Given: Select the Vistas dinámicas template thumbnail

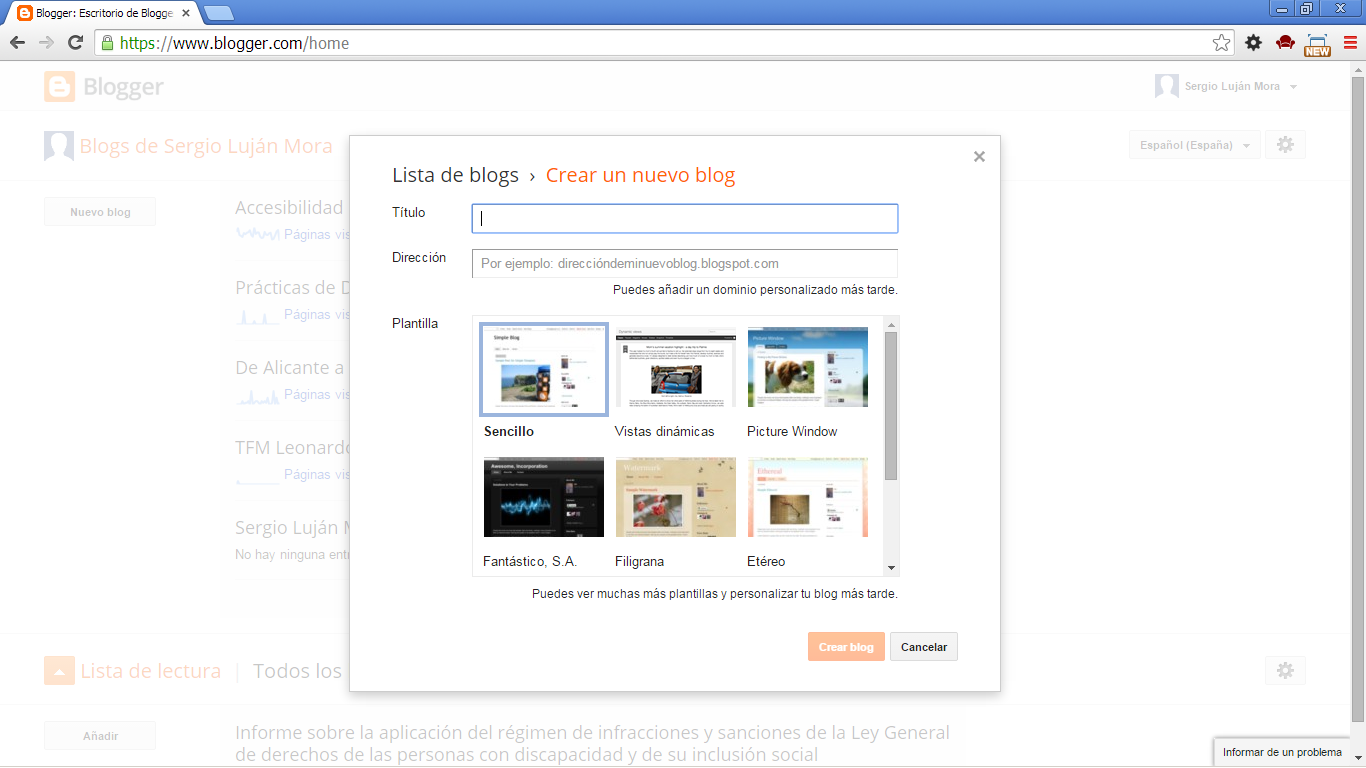Looking at the screenshot, I should pyautogui.click(x=676, y=367).
